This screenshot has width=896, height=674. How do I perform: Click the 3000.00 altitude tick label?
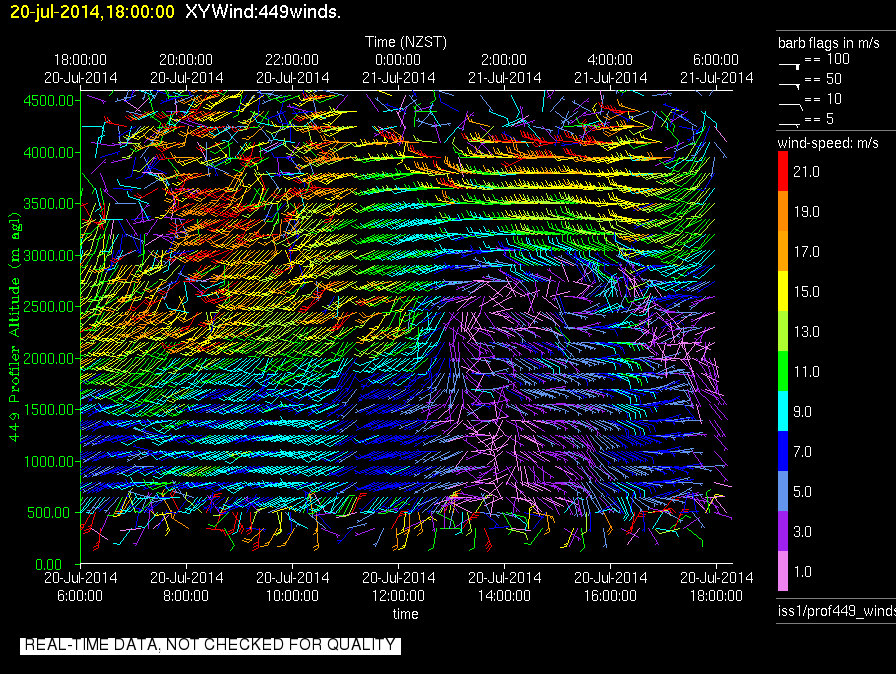(x=49, y=255)
